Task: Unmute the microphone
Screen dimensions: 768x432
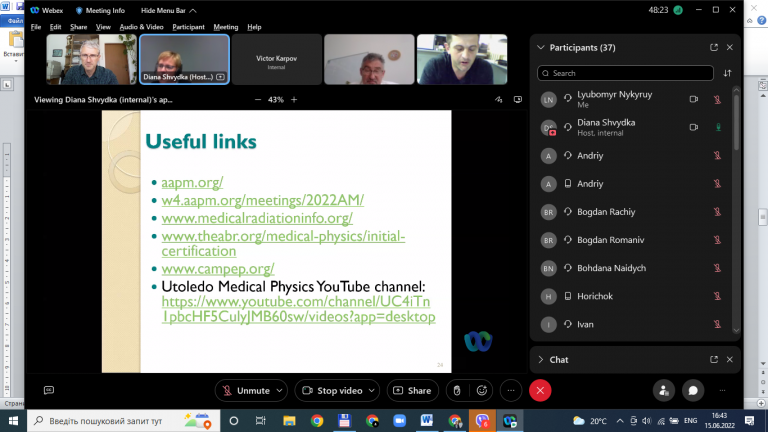Action: point(245,390)
